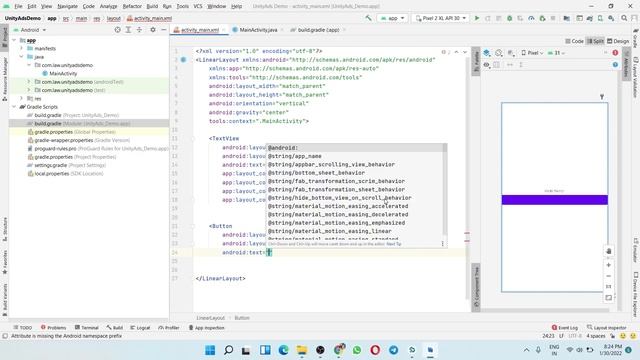
Task: Click the Sync Project with Gradle icon
Action: pyautogui.click(x=589, y=18)
